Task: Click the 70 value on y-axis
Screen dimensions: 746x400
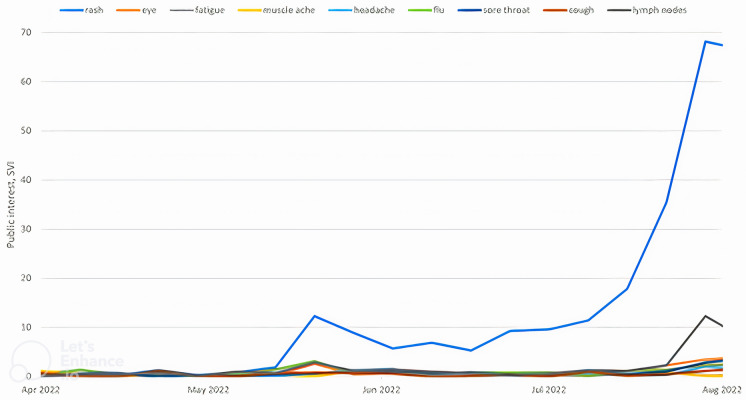Action: [x=25, y=32]
